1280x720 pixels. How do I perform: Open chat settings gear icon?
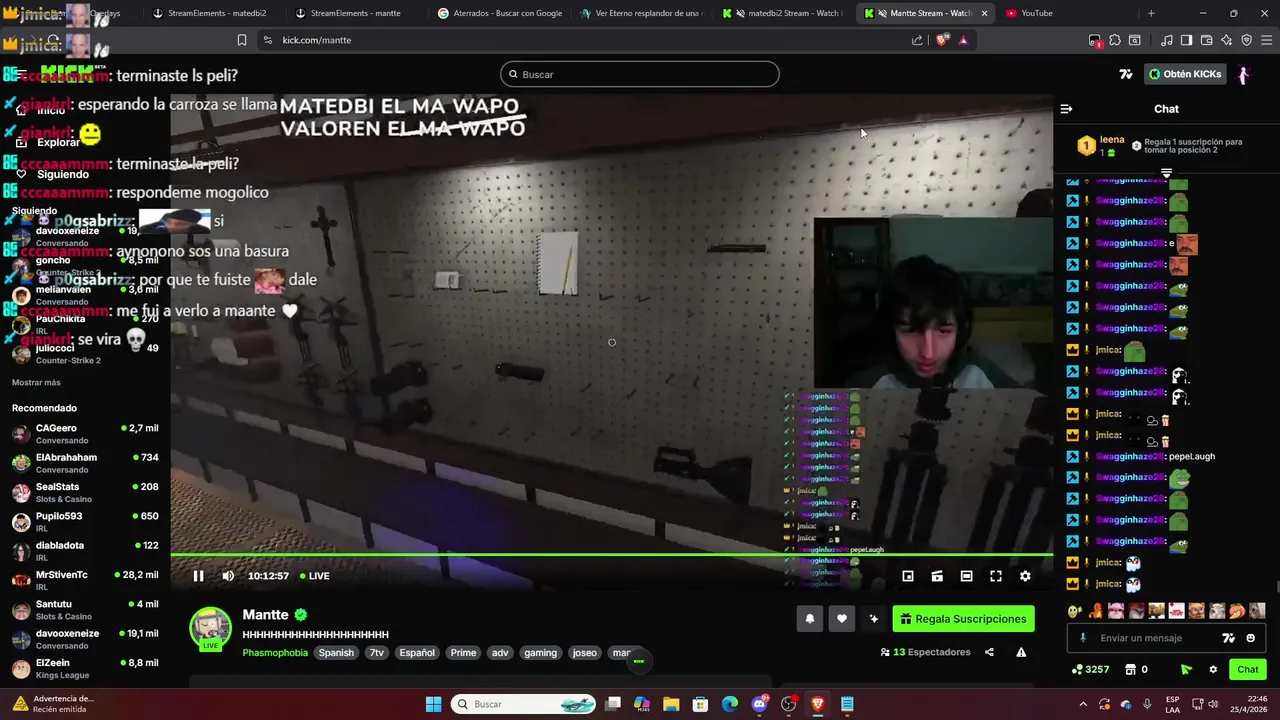tap(1213, 669)
